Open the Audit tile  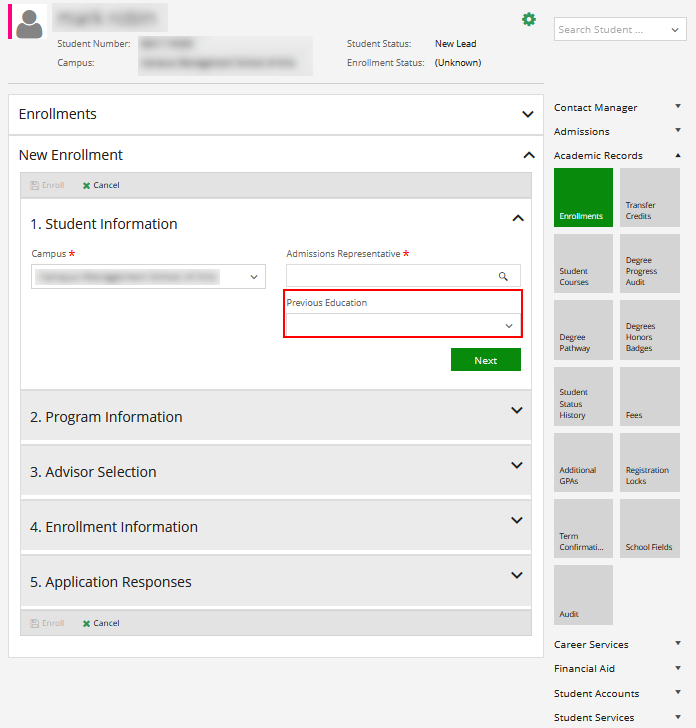pyautogui.click(x=583, y=595)
